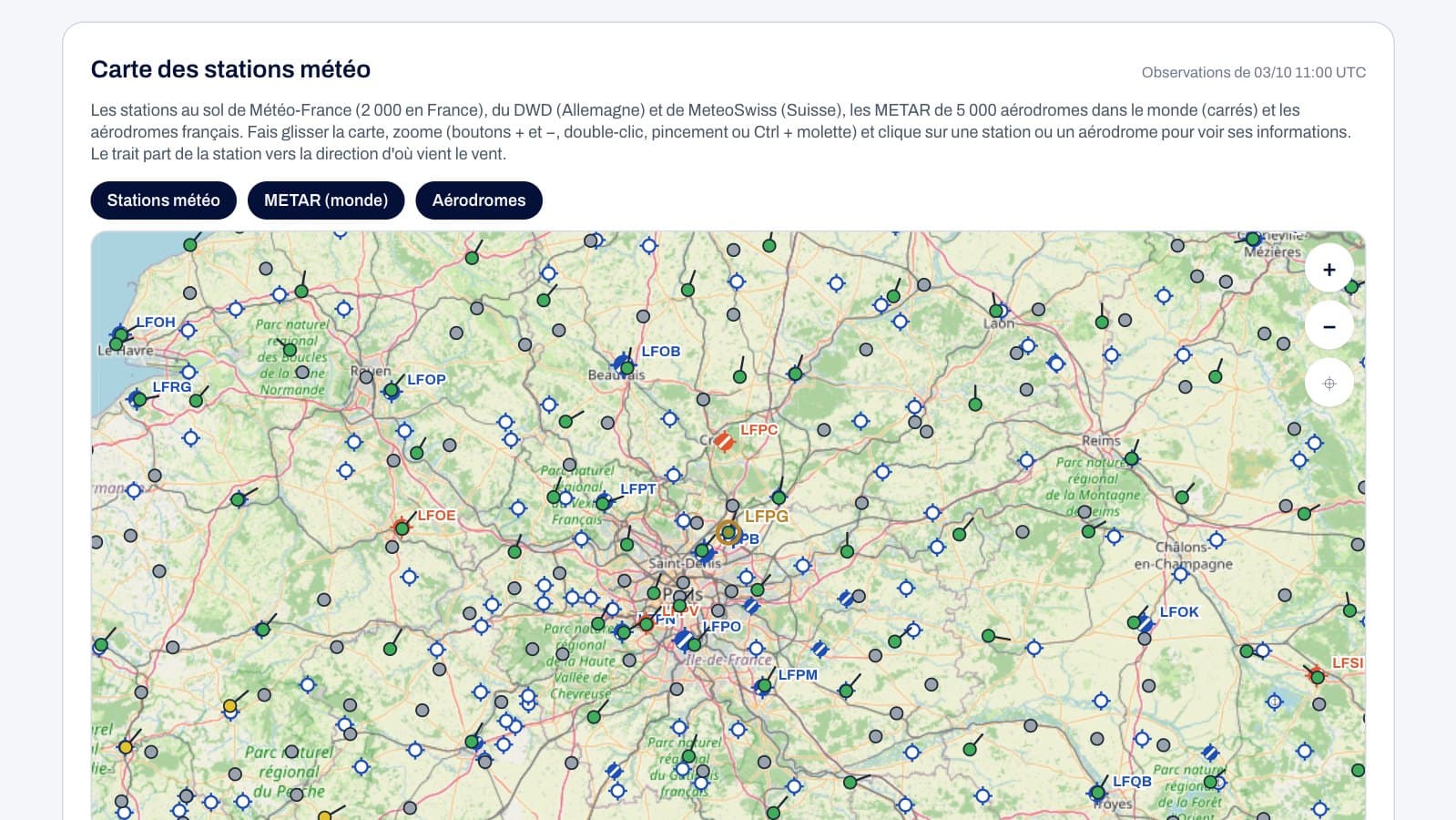Click the LFPT aerodrome marker

coord(604,501)
